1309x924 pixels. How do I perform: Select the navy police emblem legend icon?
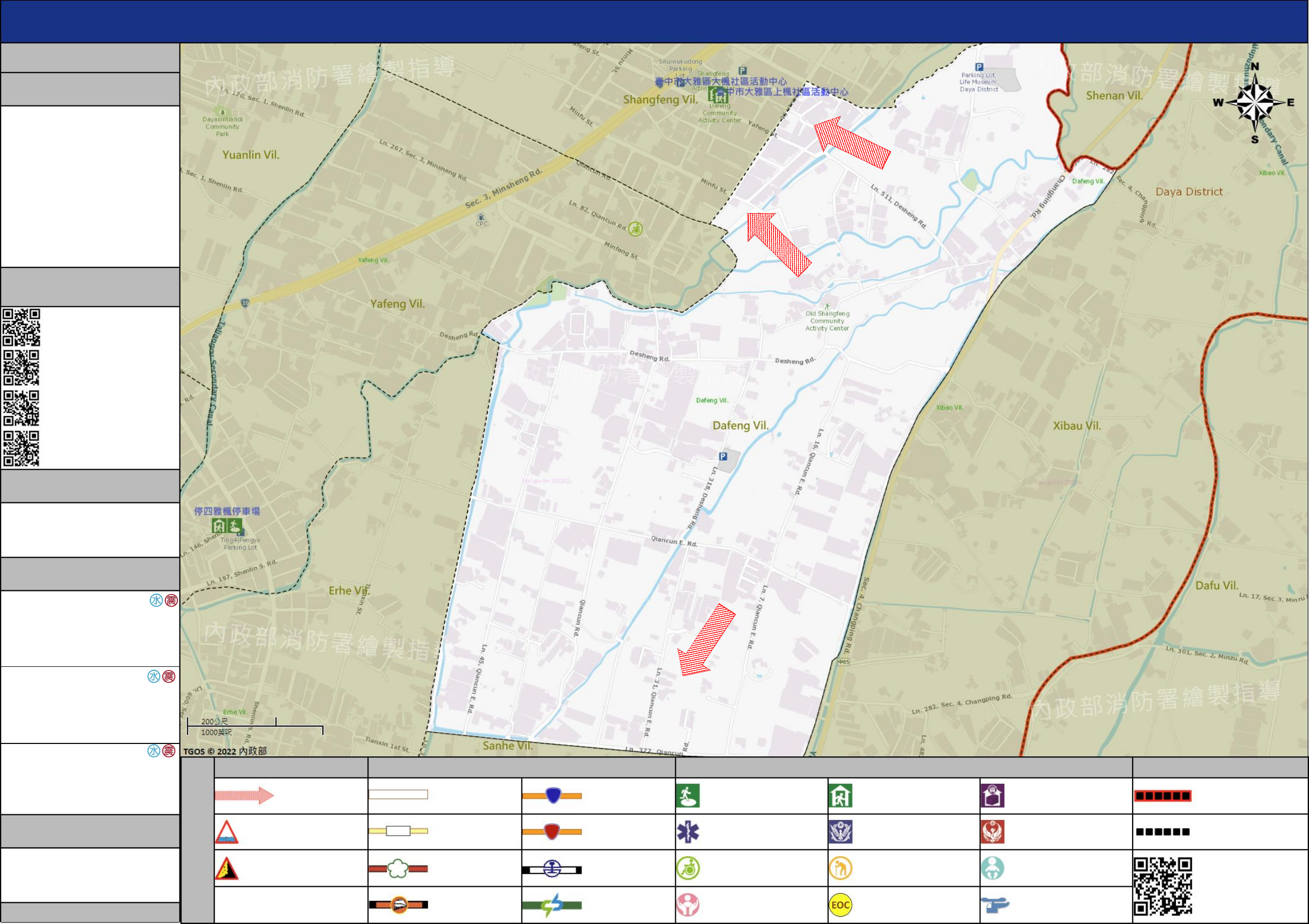840,832
